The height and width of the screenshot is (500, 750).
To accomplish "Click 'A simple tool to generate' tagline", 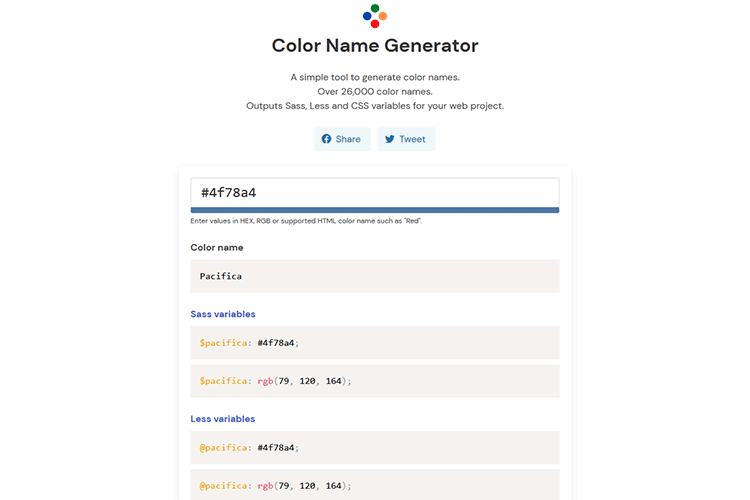I will (375, 77).
